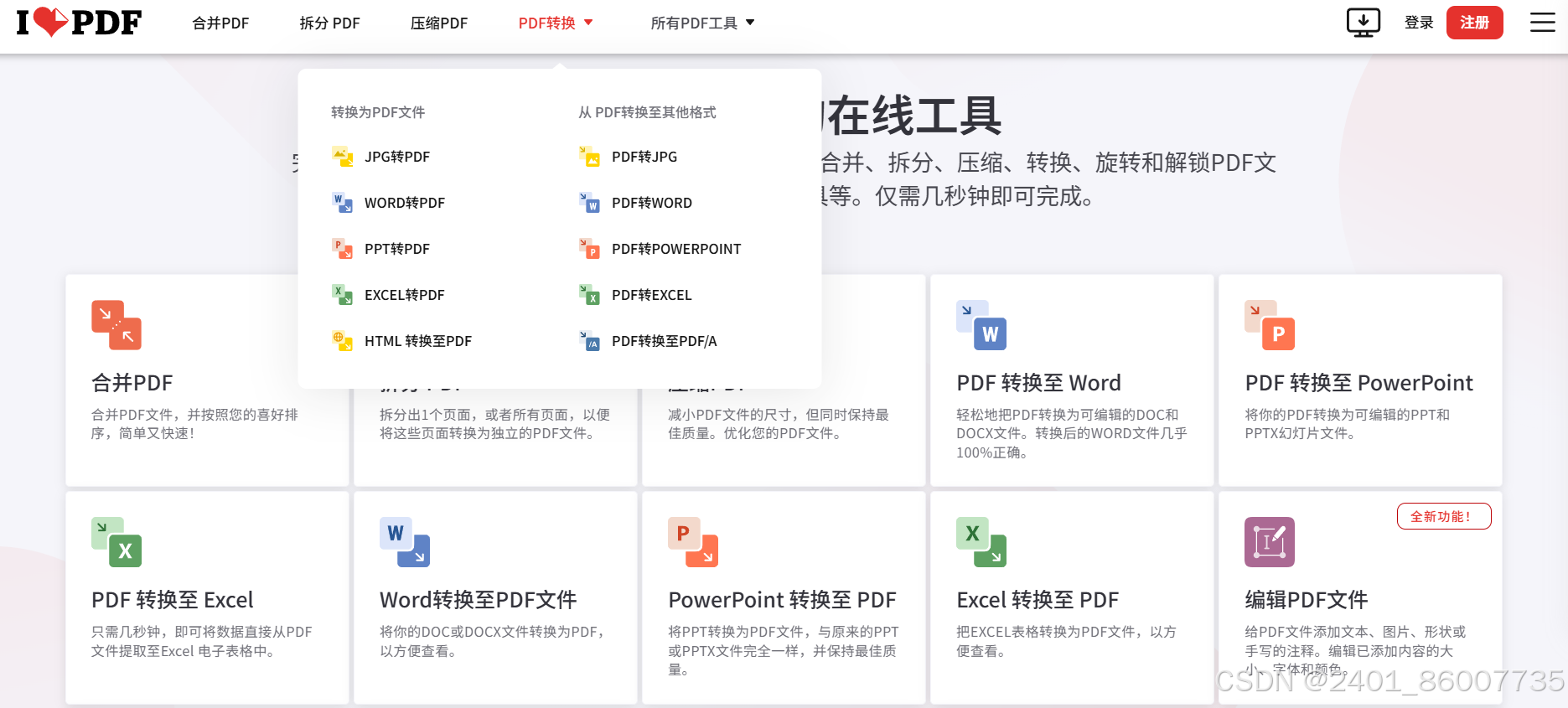Open the Word转换至PDF文件 card title
This screenshot has height=708, width=1568.
478,600
